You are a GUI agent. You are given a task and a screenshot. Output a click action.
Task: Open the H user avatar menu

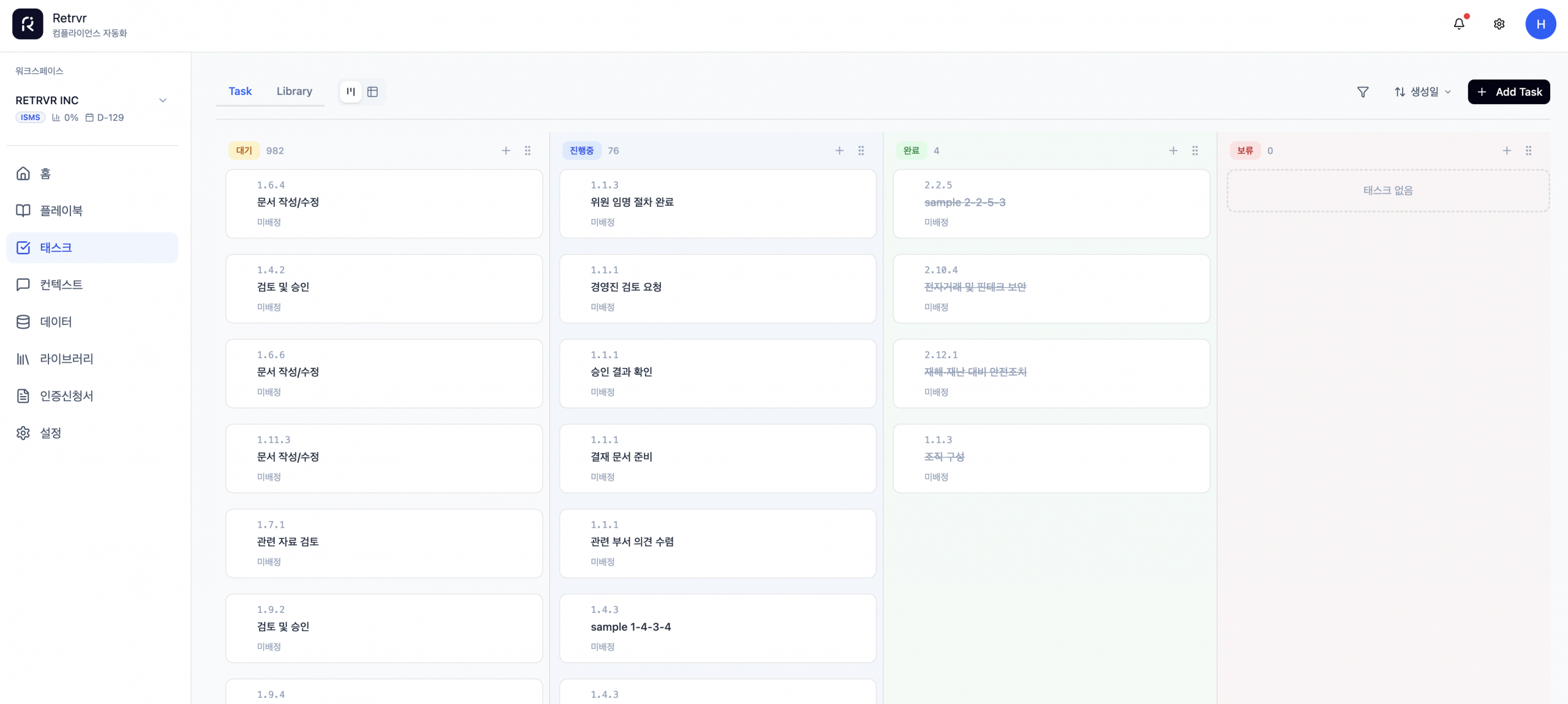click(x=1540, y=24)
